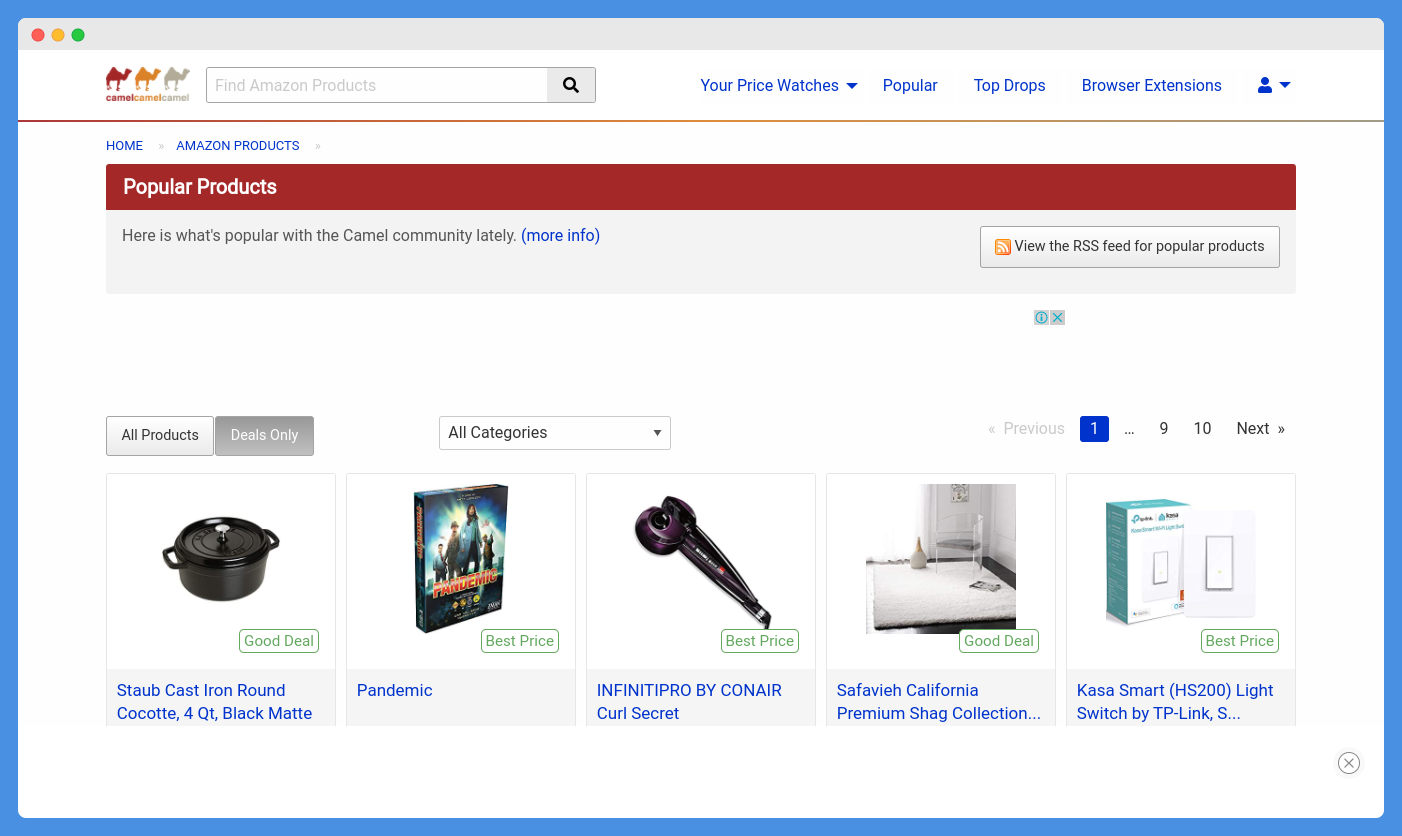This screenshot has height=836, width=1402.
Task: Click the ad information icon
Action: click(x=1041, y=317)
